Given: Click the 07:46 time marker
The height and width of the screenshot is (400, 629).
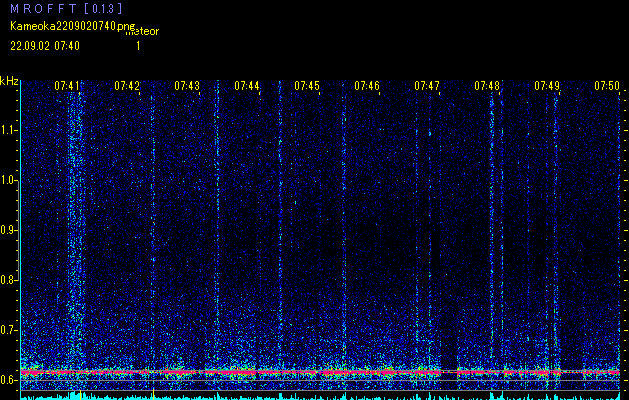Looking at the screenshot, I should click(367, 85).
